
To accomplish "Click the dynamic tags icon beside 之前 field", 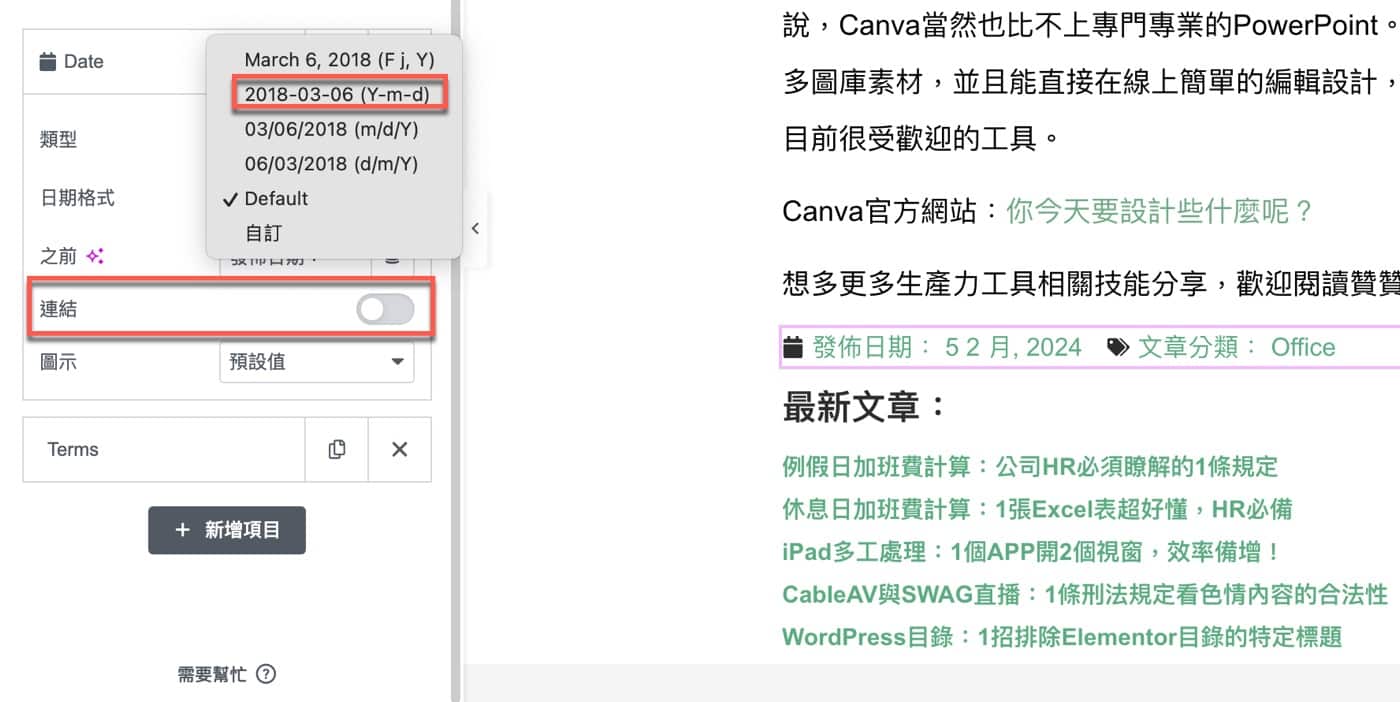I will point(393,258).
